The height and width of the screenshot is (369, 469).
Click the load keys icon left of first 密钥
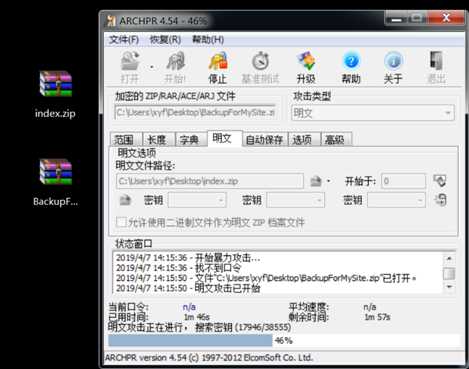tap(125, 200)
